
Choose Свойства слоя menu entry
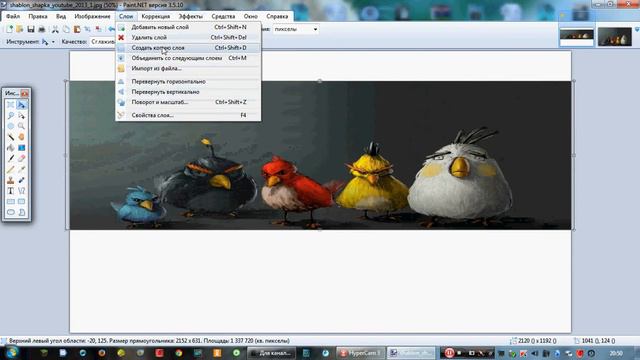188,115
